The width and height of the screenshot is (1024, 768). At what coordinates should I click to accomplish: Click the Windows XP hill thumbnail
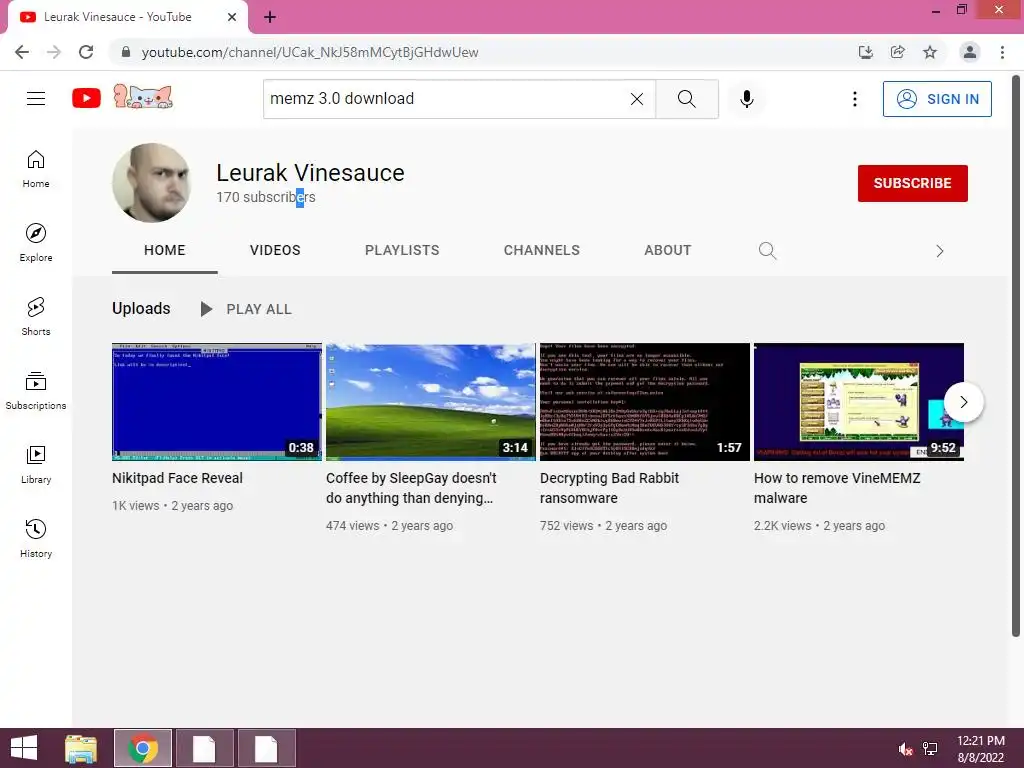tap(431, 402)
